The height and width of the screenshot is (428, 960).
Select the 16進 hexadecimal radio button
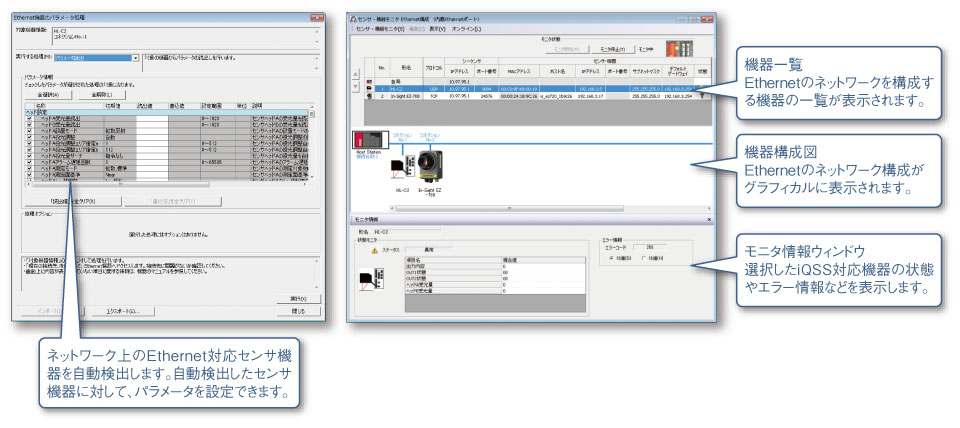coord(641,257)
